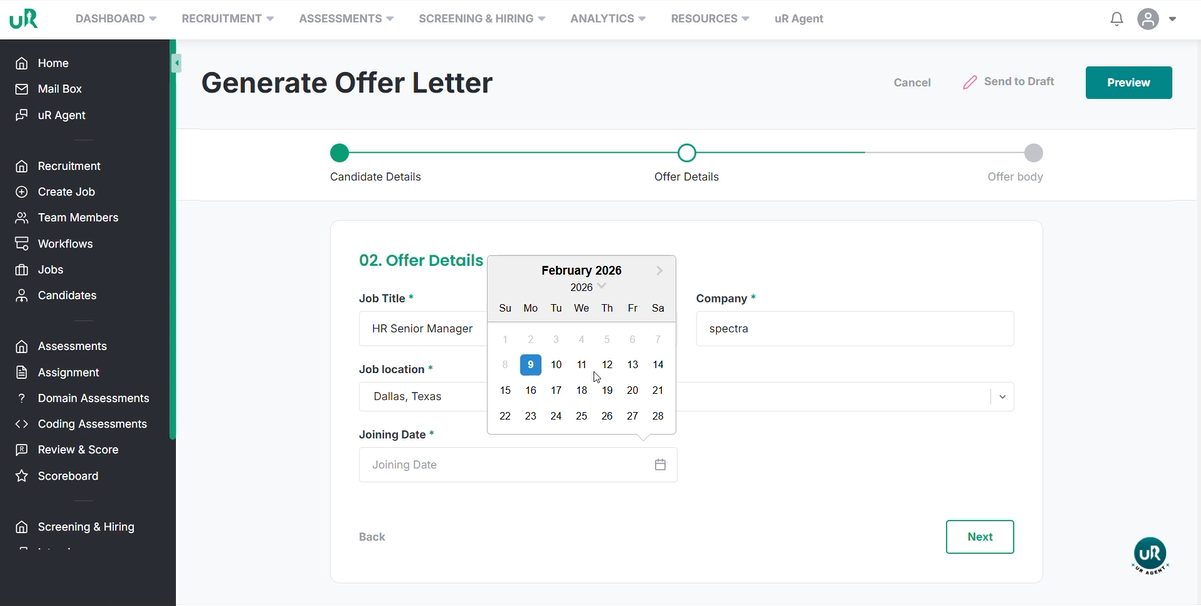Click the Mail Box envelope icon
This screenshot has height=606, width=1201.
click(21, 89)
